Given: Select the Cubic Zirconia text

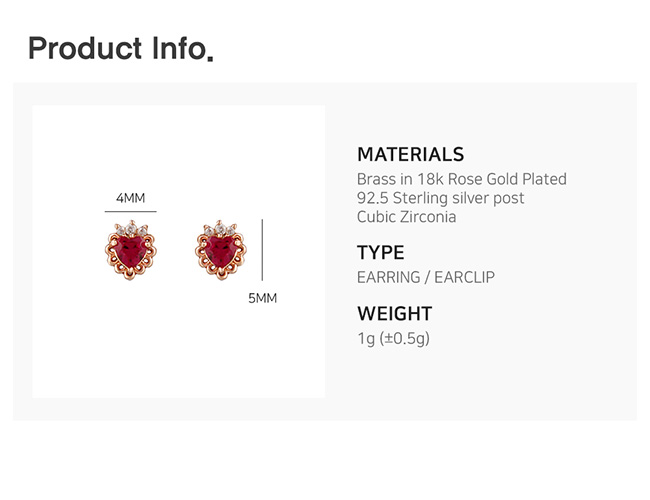Looking at the screenshot, I should coord(406,217).
